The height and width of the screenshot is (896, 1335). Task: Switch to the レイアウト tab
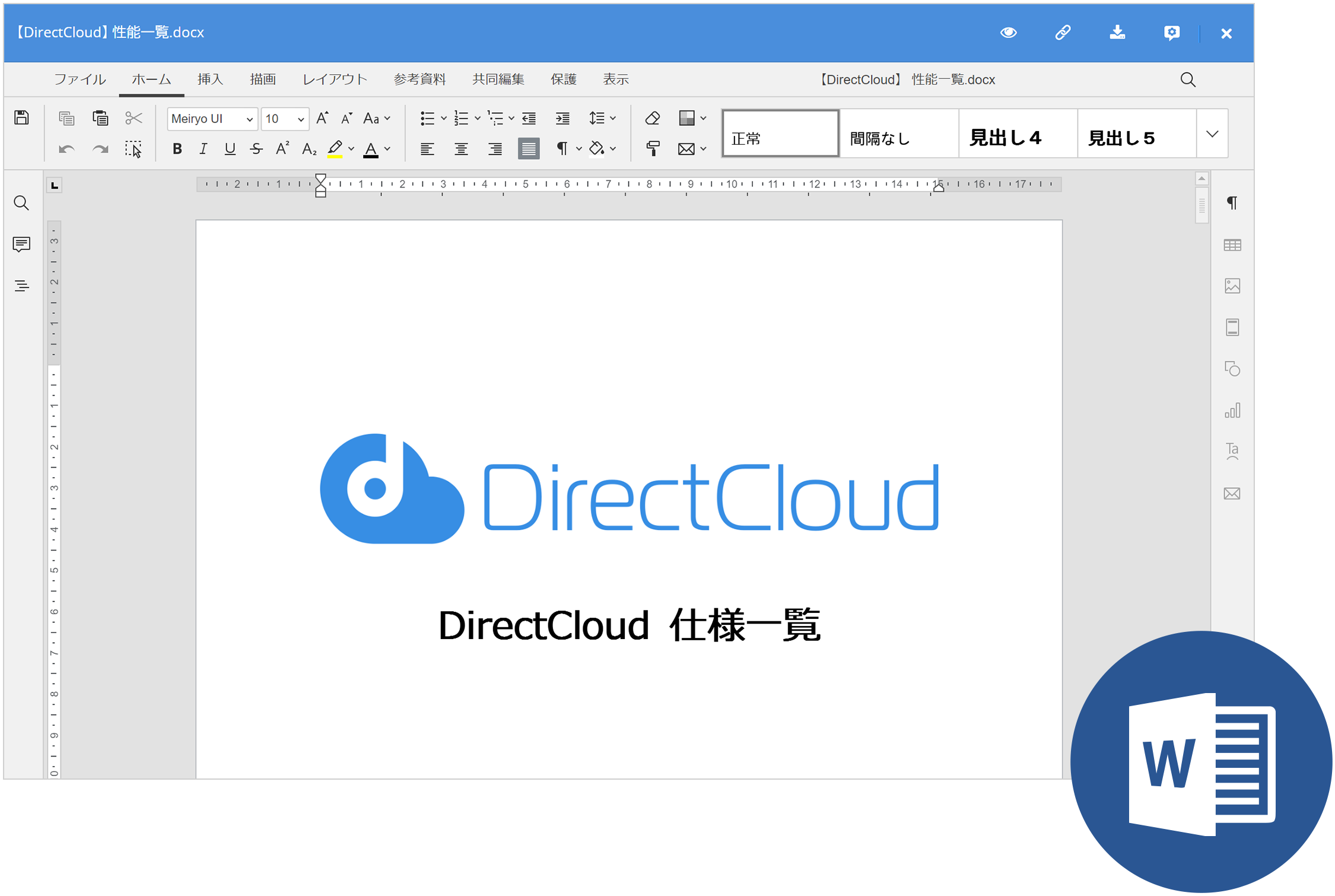tap(335, 80)
